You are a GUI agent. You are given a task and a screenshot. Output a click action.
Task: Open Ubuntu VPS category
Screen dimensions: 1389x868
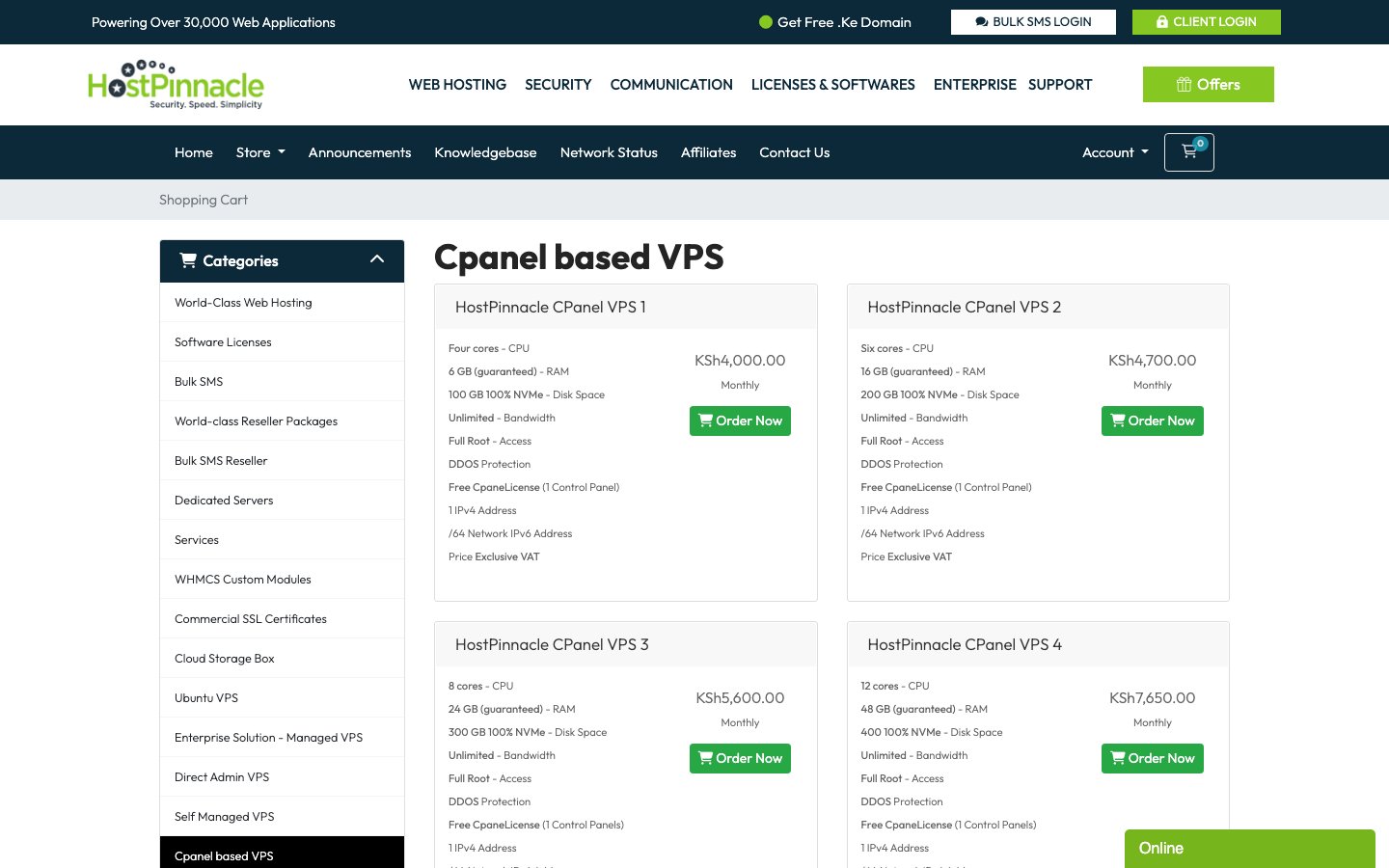(x=282, y=698)
